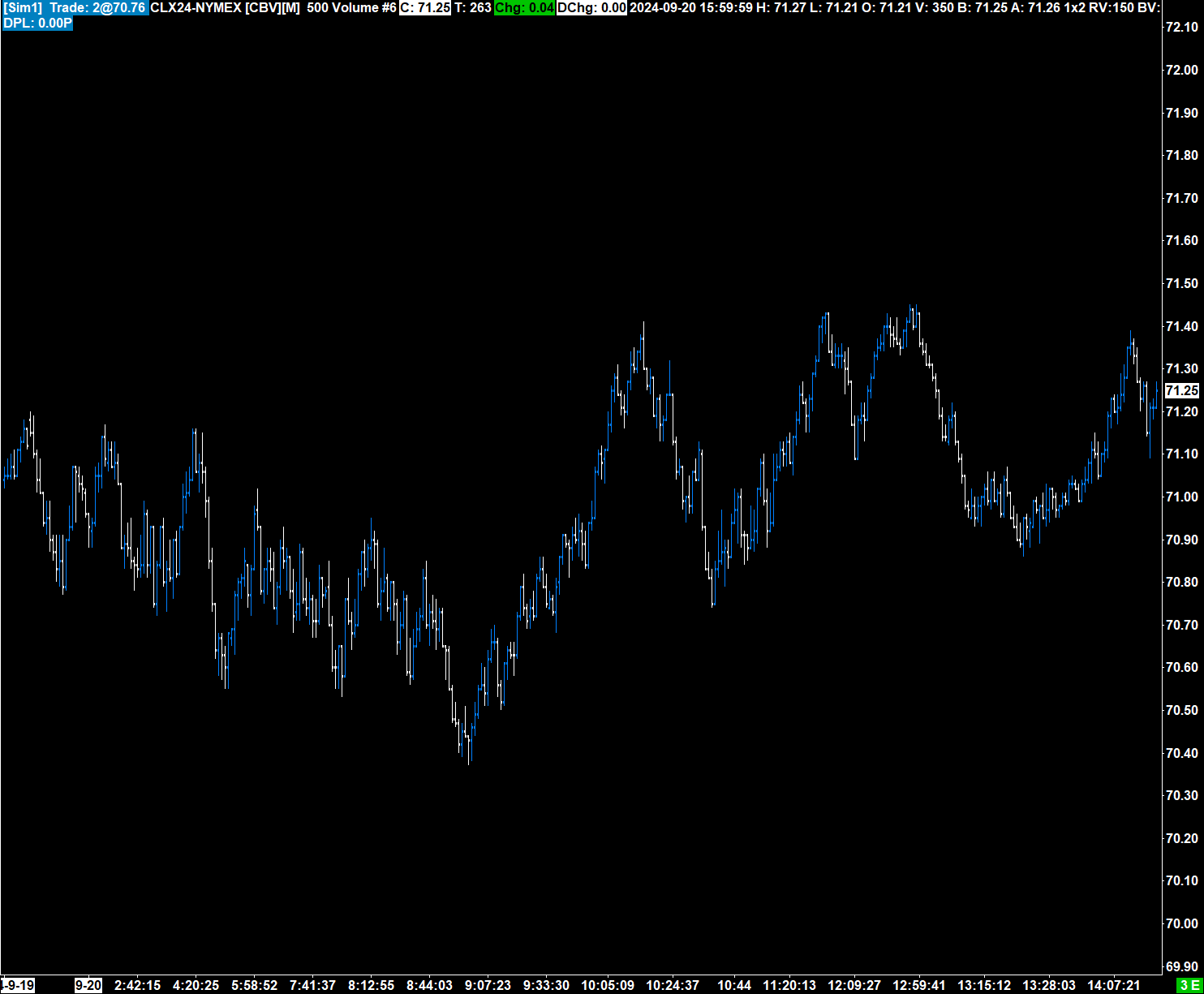The height and width of the screenshot is (994, 1204).
Task: Click the 13:28:03 time axis label
Action: tap(1049, 985)
